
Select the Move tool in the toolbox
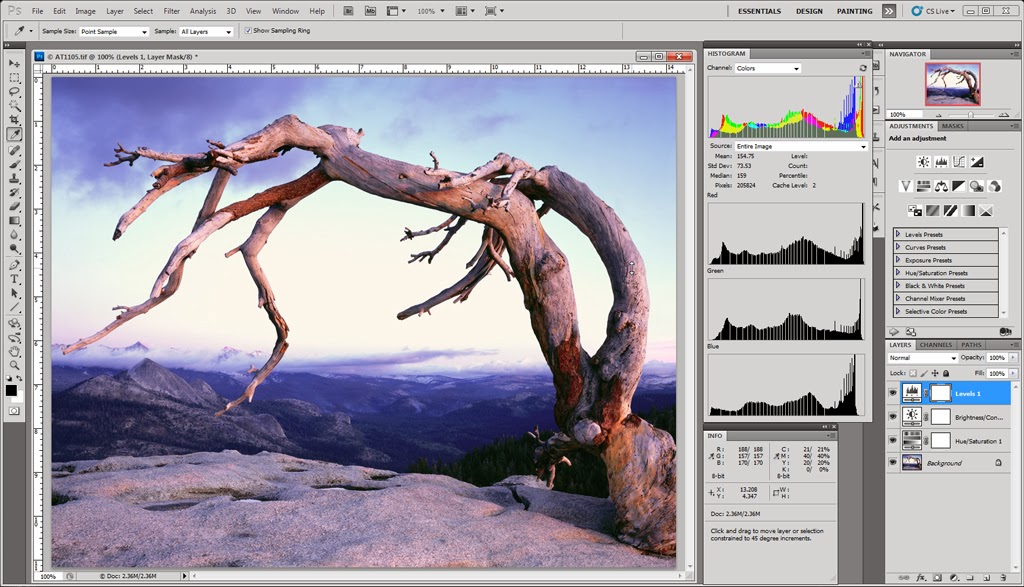(x=15, y=63)
